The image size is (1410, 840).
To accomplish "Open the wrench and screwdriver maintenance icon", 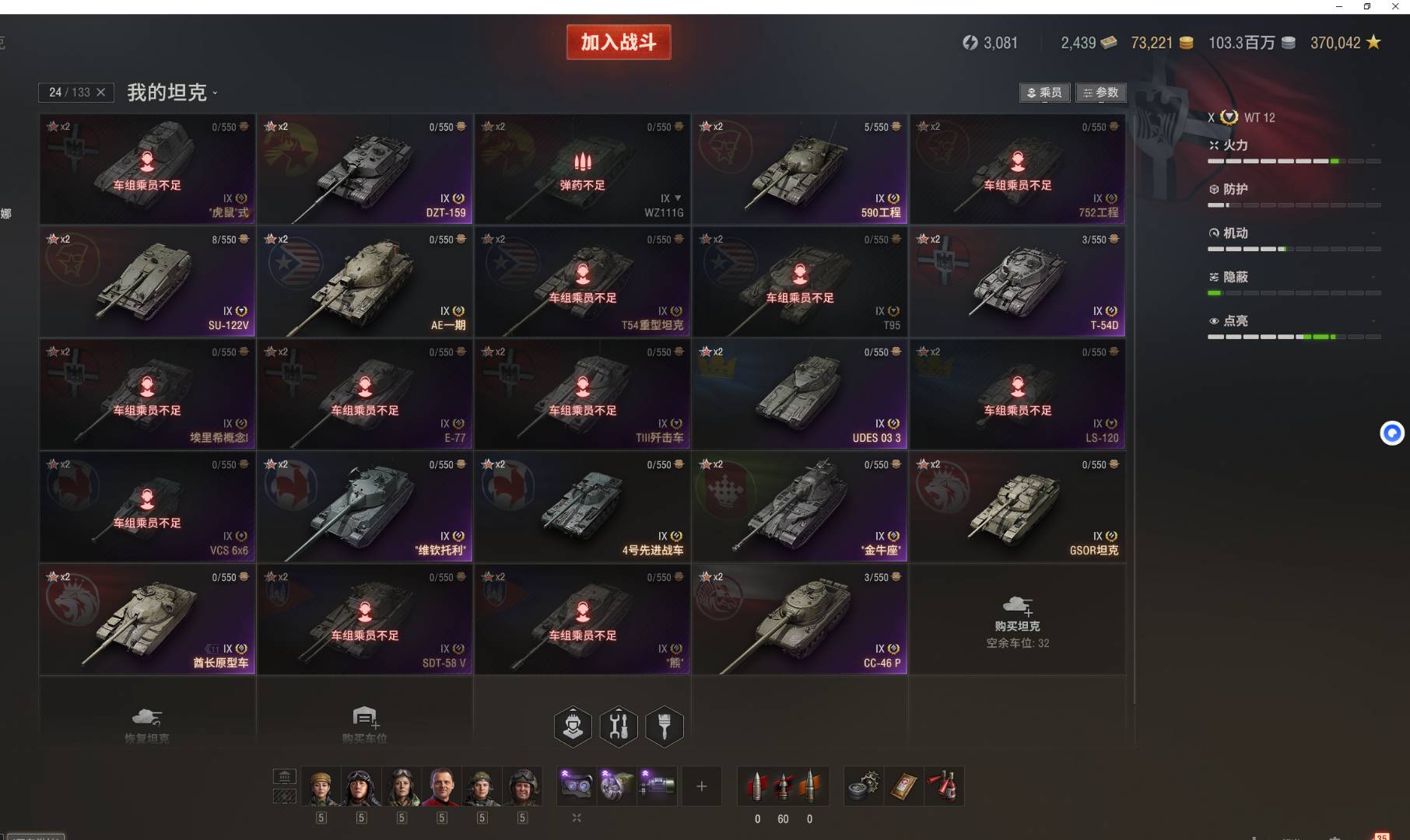I will 619,726.
